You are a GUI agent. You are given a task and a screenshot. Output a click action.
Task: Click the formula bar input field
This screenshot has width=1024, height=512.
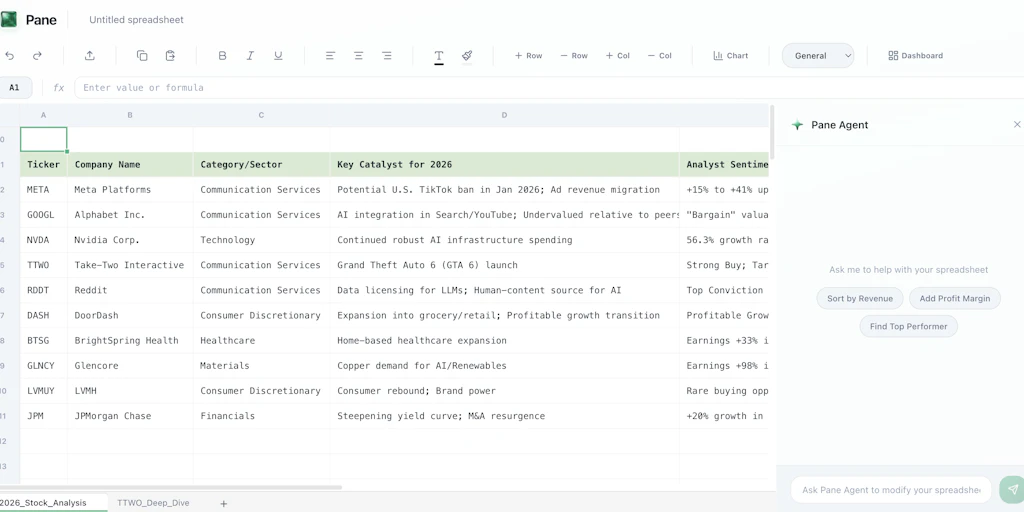(x=549, y=88)
